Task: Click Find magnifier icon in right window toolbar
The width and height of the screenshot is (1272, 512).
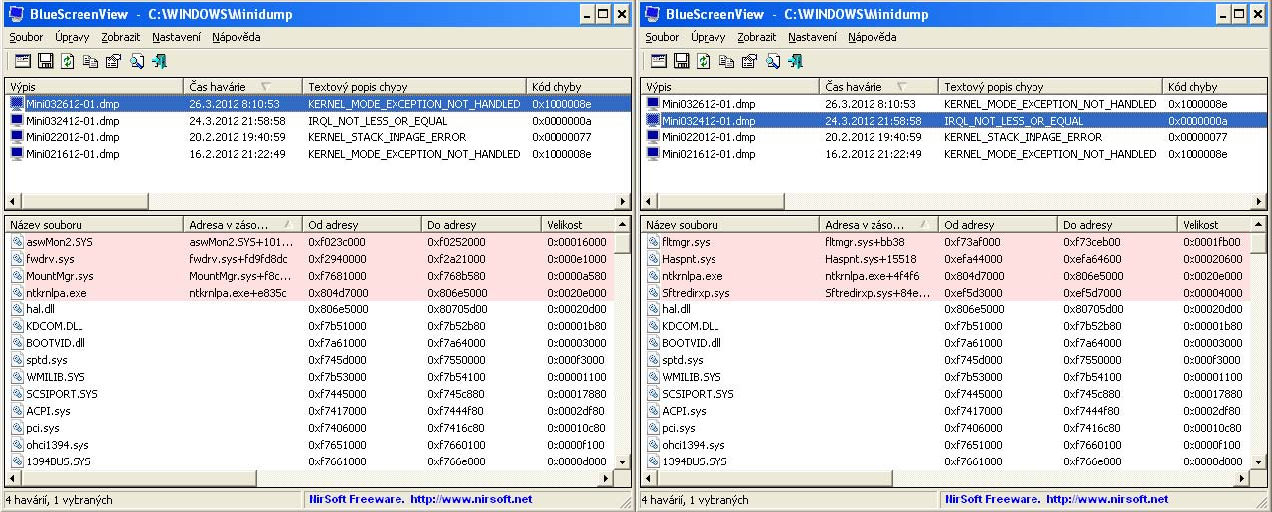Action: coord(773,61)
